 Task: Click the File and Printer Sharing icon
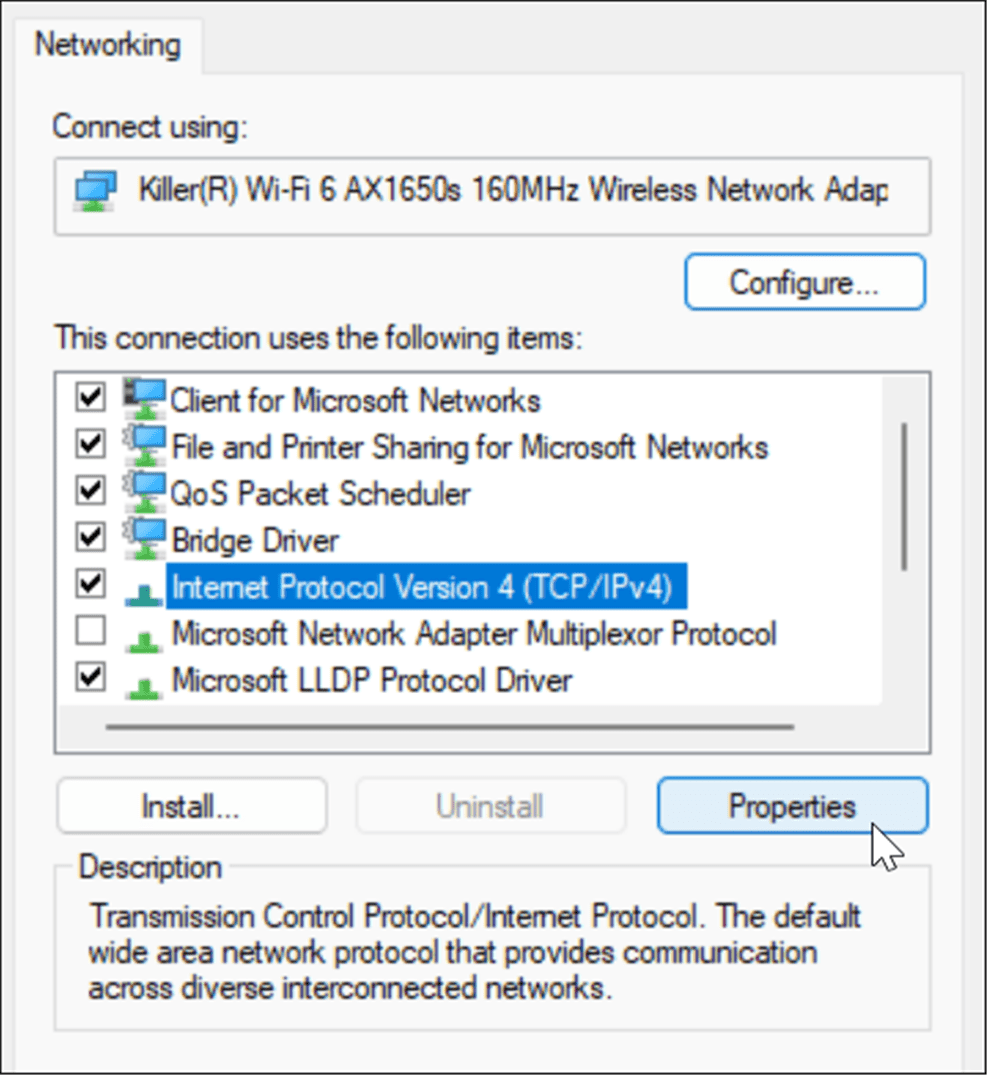tap(144, 446)
